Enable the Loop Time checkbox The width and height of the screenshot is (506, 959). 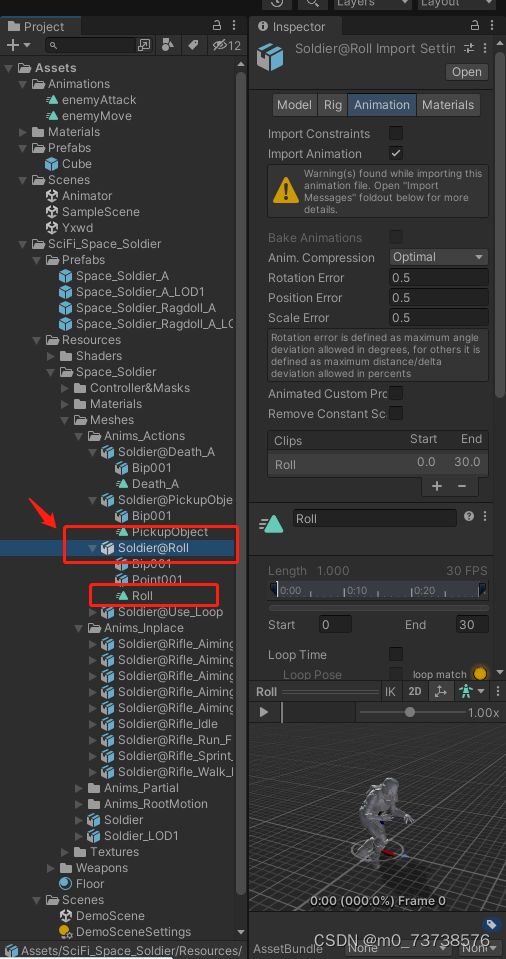[396, 654]
